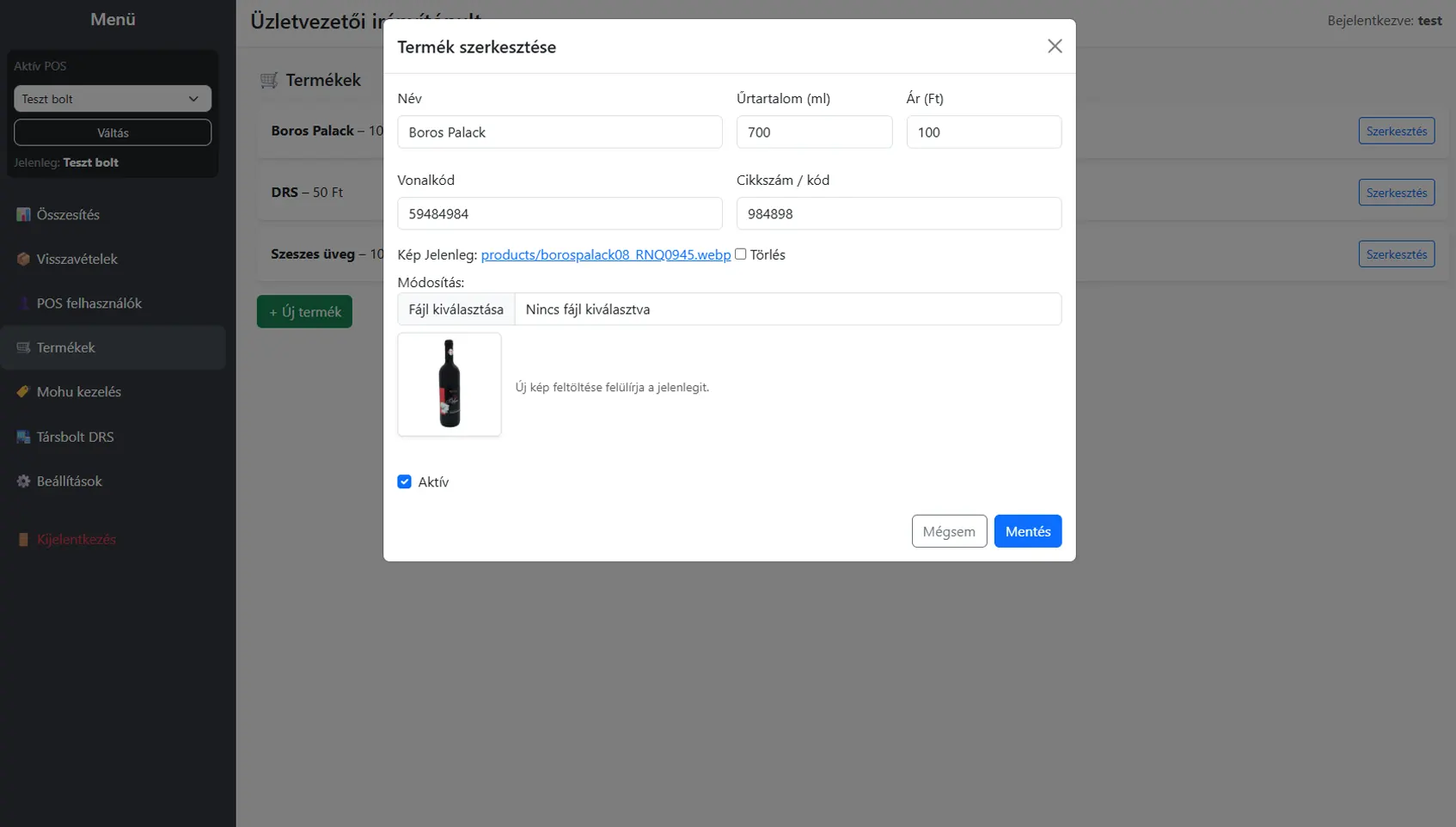This screenshot has height=827, width=1456.
Task: Click the wine bottle preview thumbnail
Action: 450,384
